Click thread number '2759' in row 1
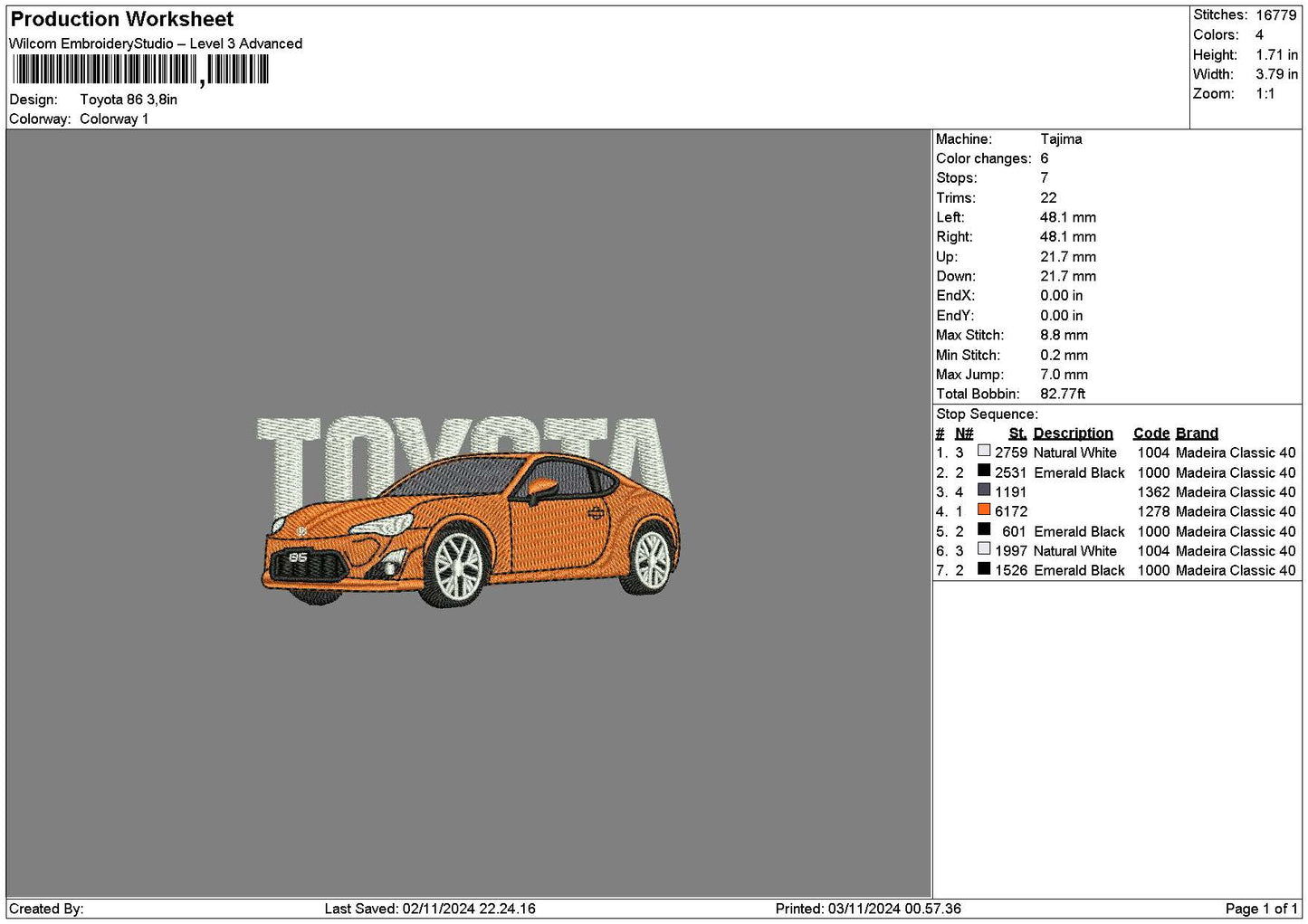 [x=1011, y=452]
